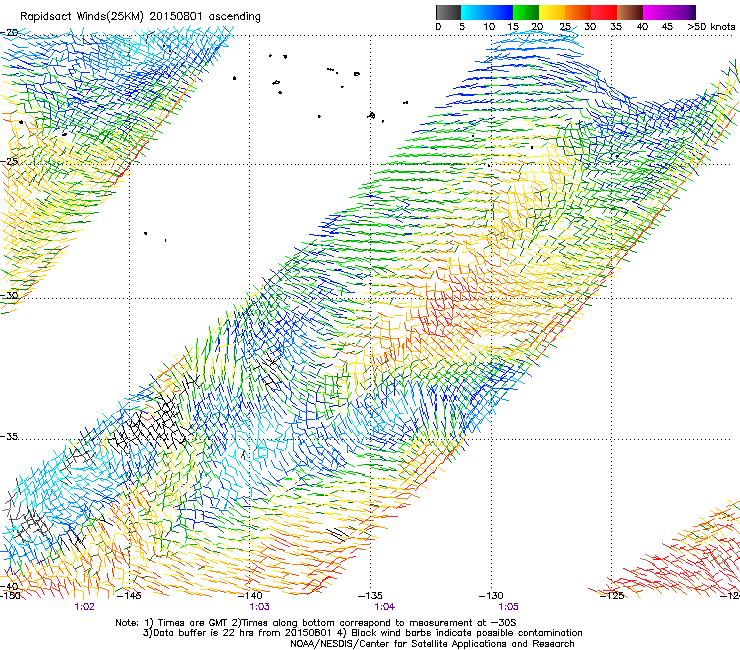
Task: Click the red 30-35 knots legend swatch
Action: pyautogui.click(x=604, y=12)
